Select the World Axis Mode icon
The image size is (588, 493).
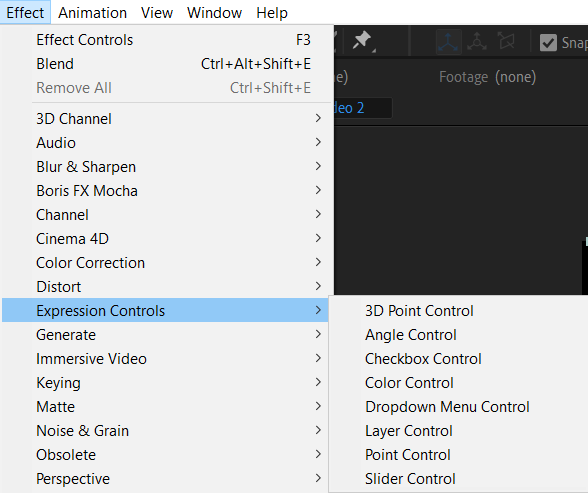[x=477, y=42]
